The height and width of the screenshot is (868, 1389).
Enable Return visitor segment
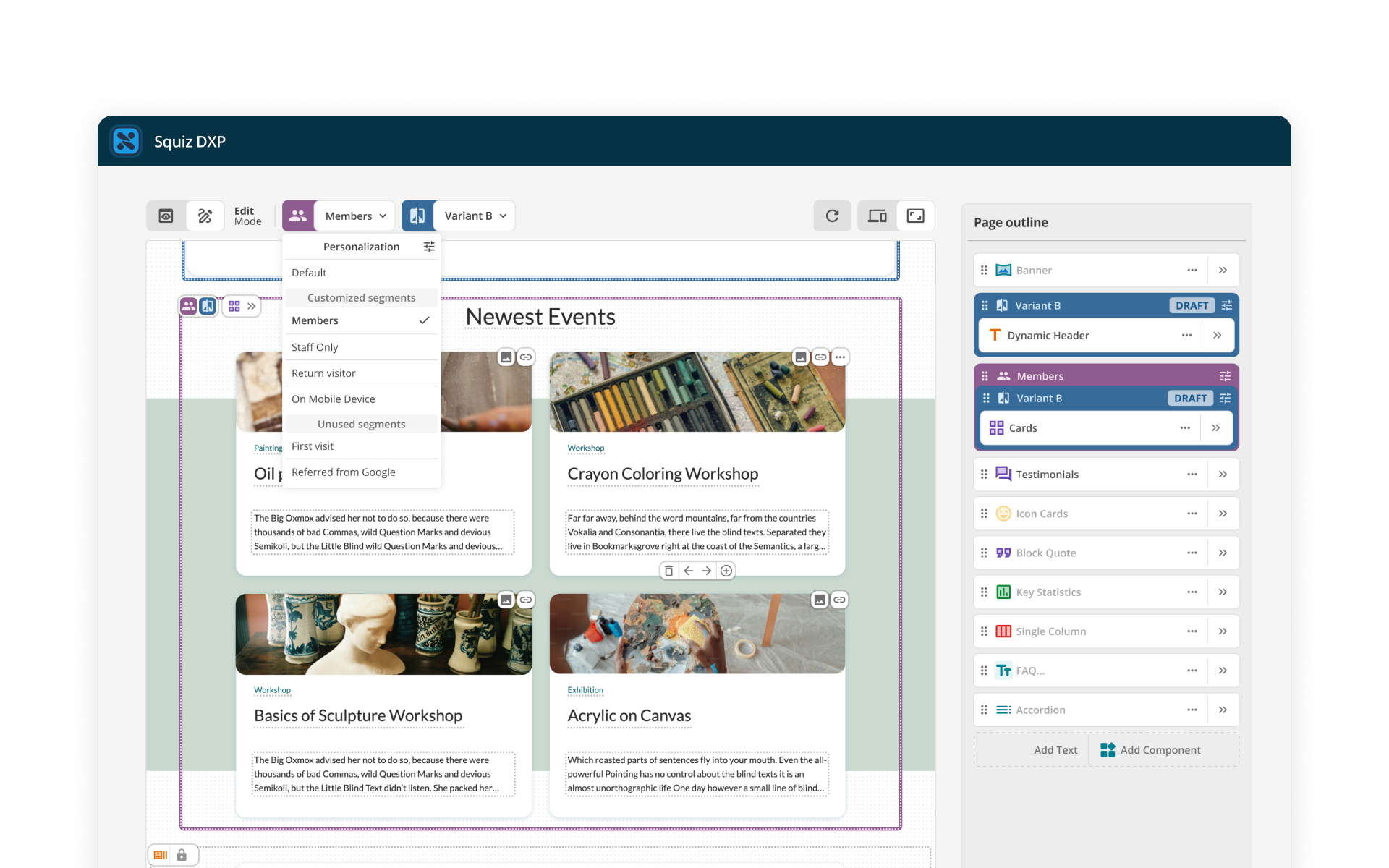point(324,373)
